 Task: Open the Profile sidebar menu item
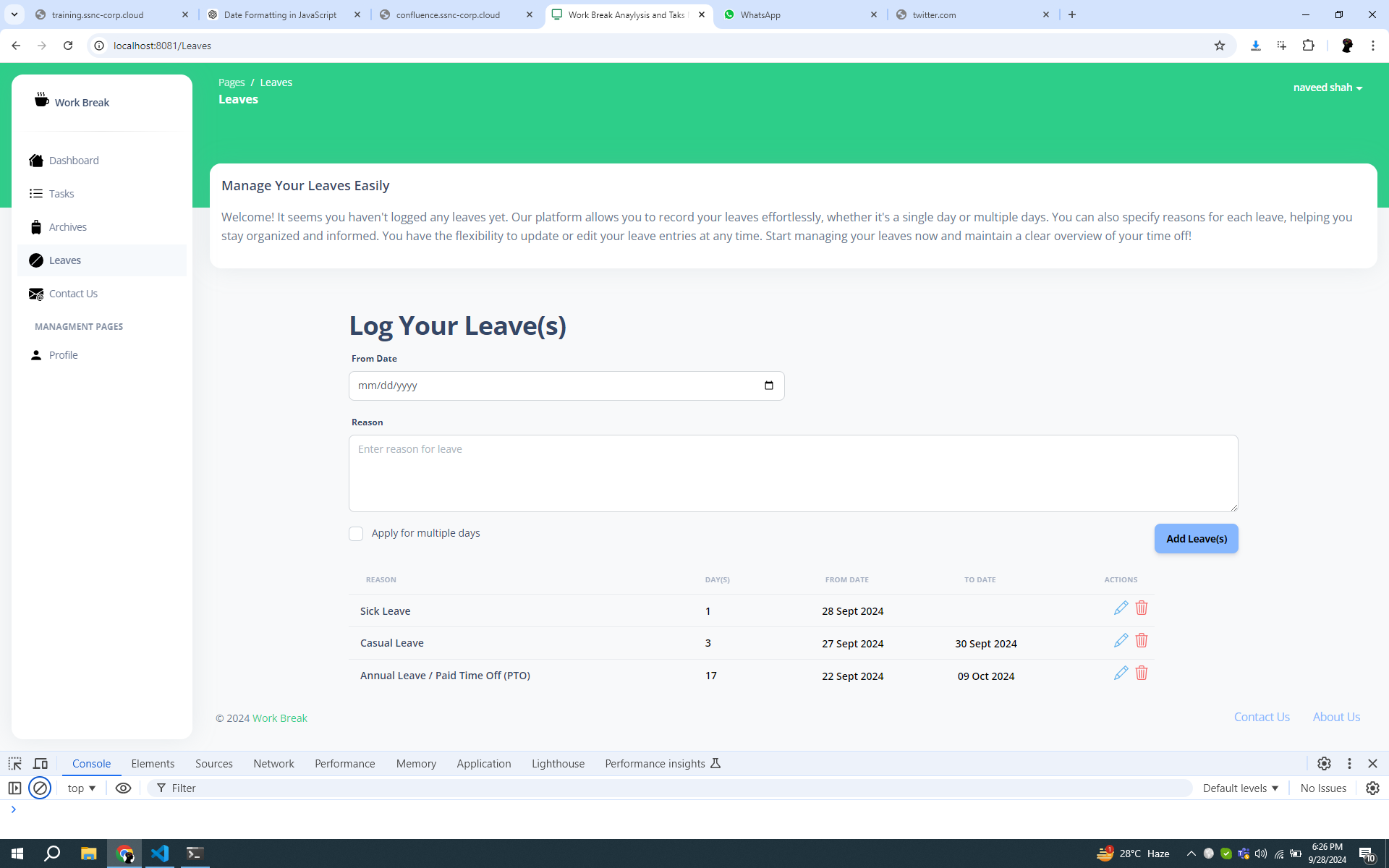pyautogui.click(x=102, y=355)
